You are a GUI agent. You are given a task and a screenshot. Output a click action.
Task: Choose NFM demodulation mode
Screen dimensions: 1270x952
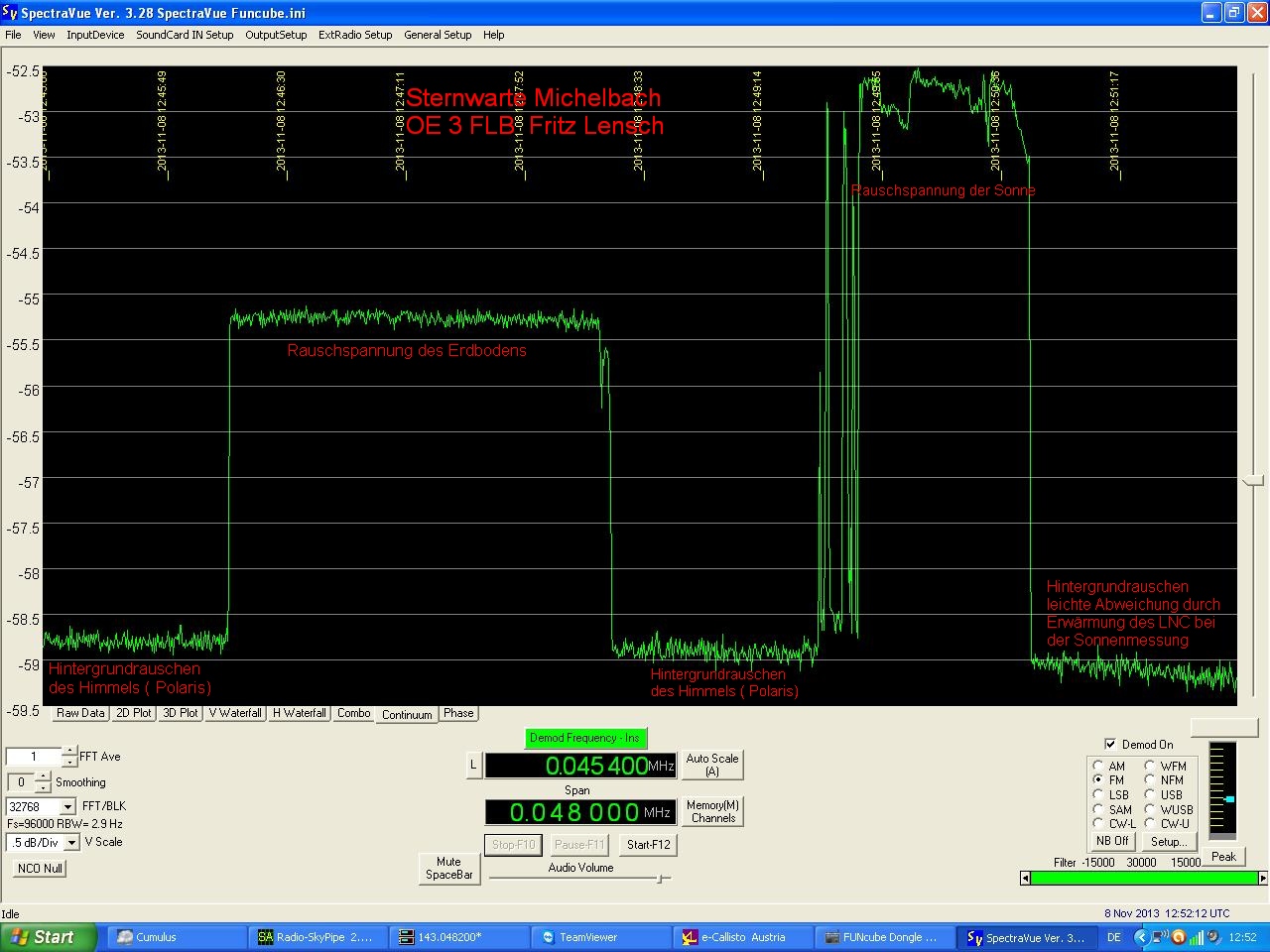coord(1150,780)
